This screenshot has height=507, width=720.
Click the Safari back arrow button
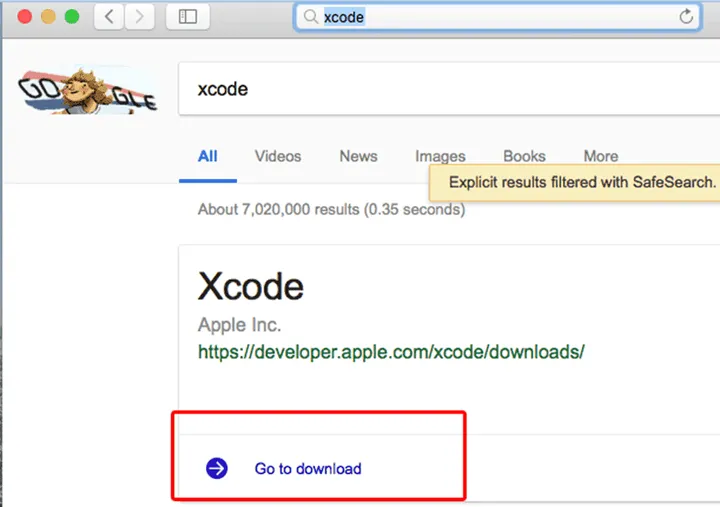(108, 17)
